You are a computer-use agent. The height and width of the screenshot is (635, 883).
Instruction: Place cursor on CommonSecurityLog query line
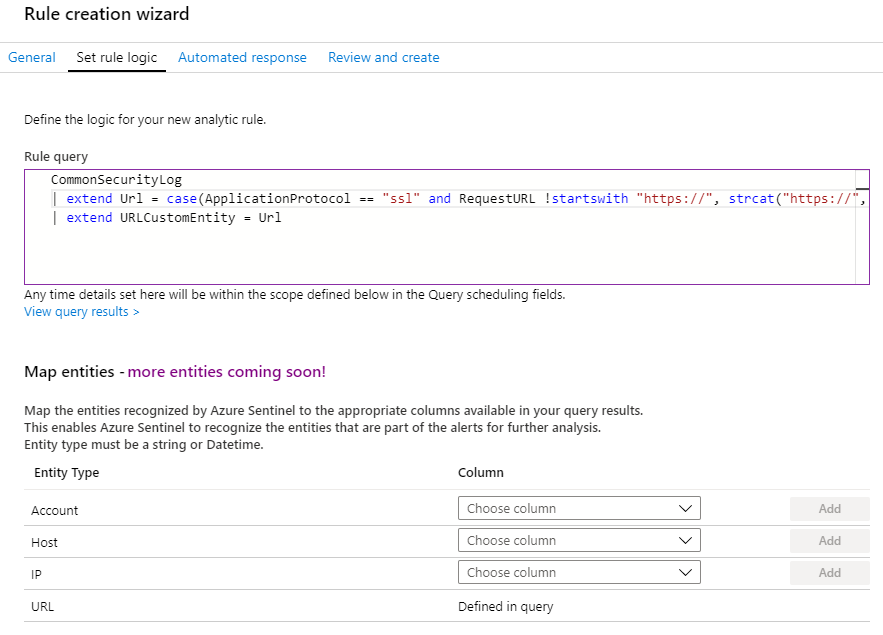coord(116,180)
